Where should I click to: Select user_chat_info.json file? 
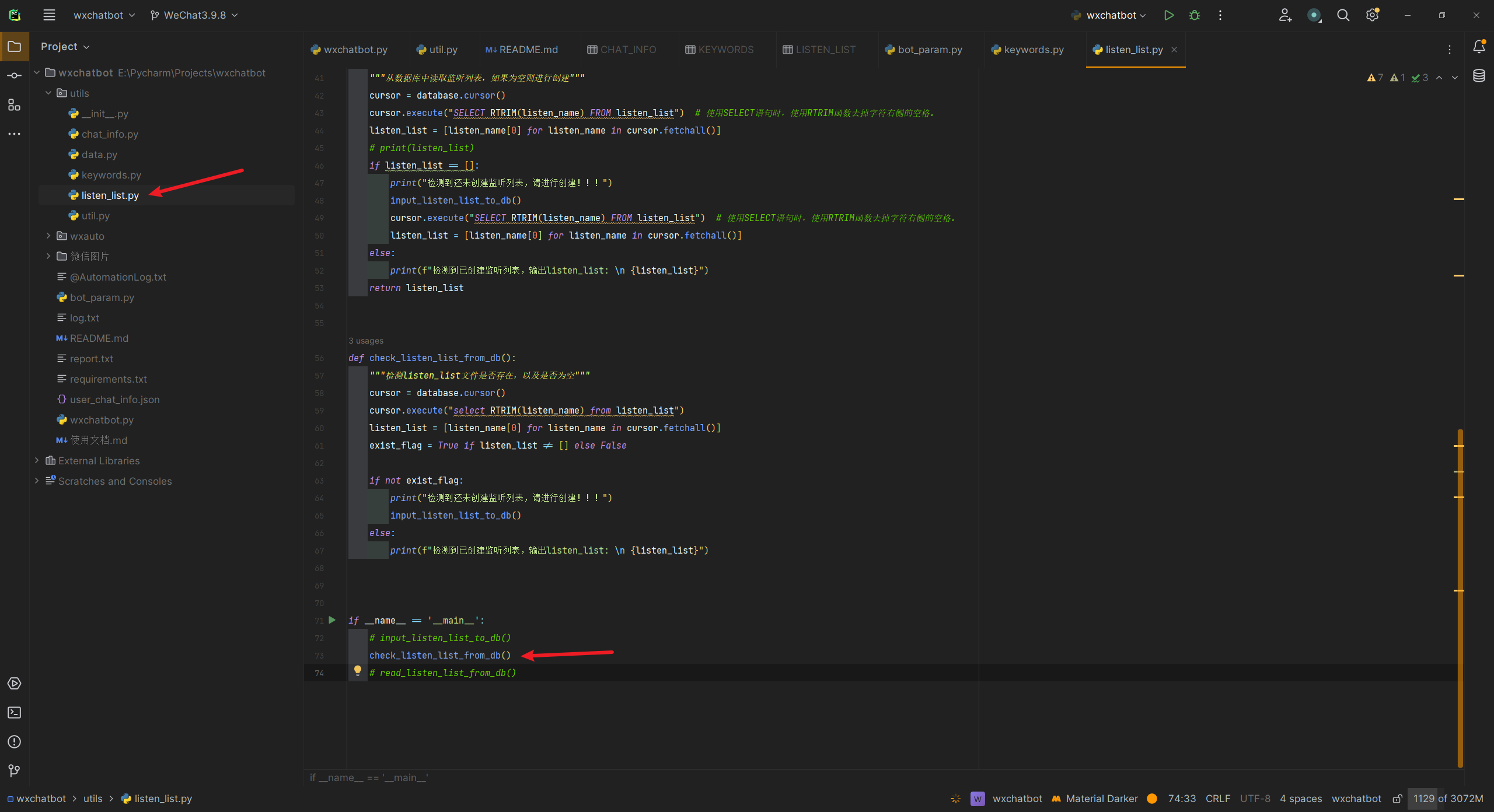(x=114, y=400)
